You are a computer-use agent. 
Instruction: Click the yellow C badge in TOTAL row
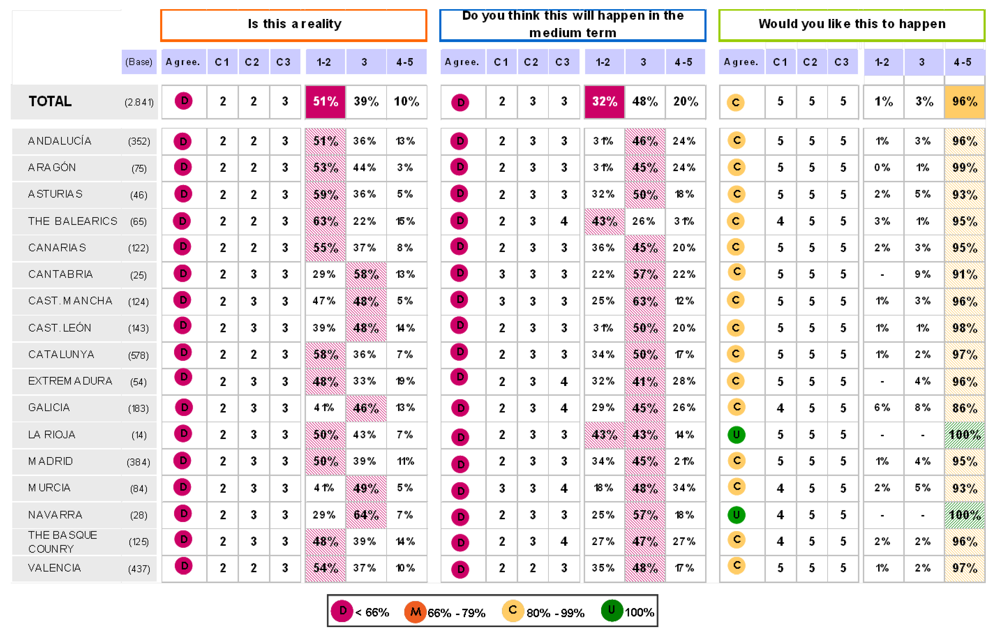tap(736, 102)
